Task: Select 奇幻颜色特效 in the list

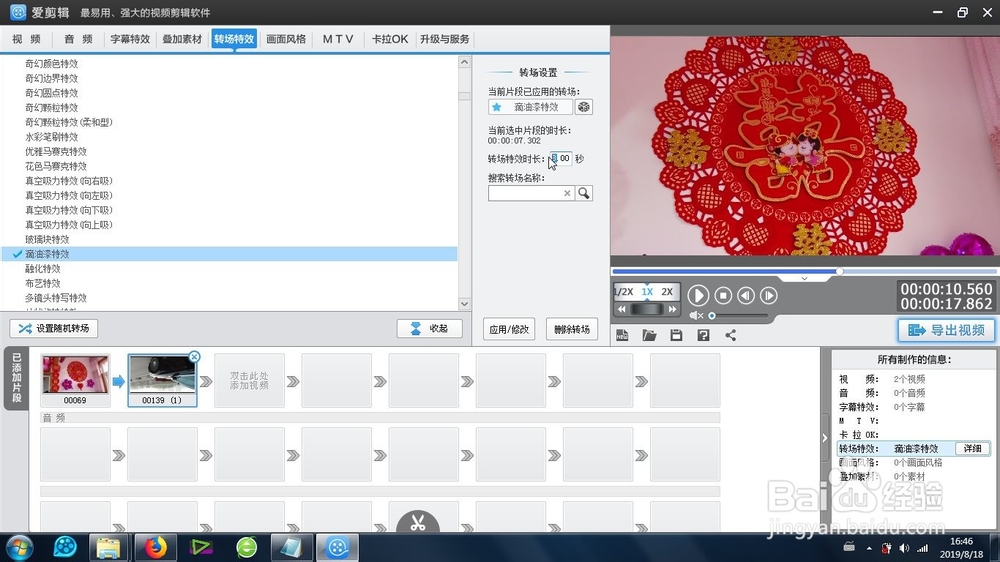Action: click(51, 64)
